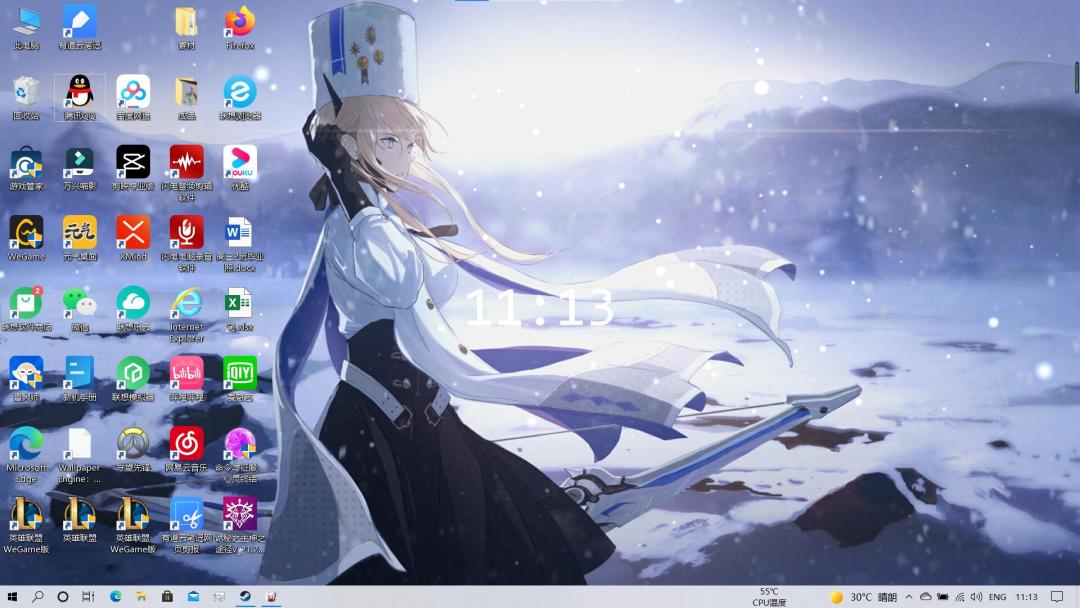The width and height of the screenshot is (1080, 608).
Task: Open the Wi-Fi network tray icon
Action: coord(959,597)
